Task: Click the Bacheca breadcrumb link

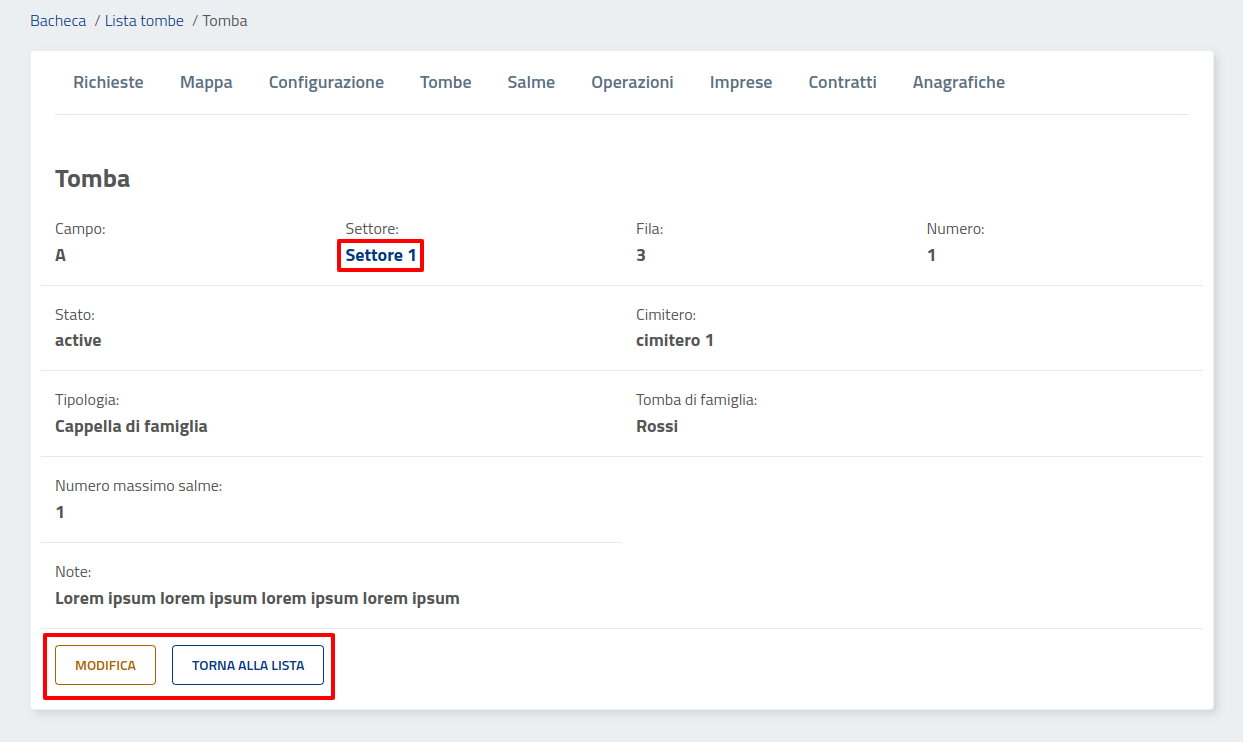Action: pos(58,20)
